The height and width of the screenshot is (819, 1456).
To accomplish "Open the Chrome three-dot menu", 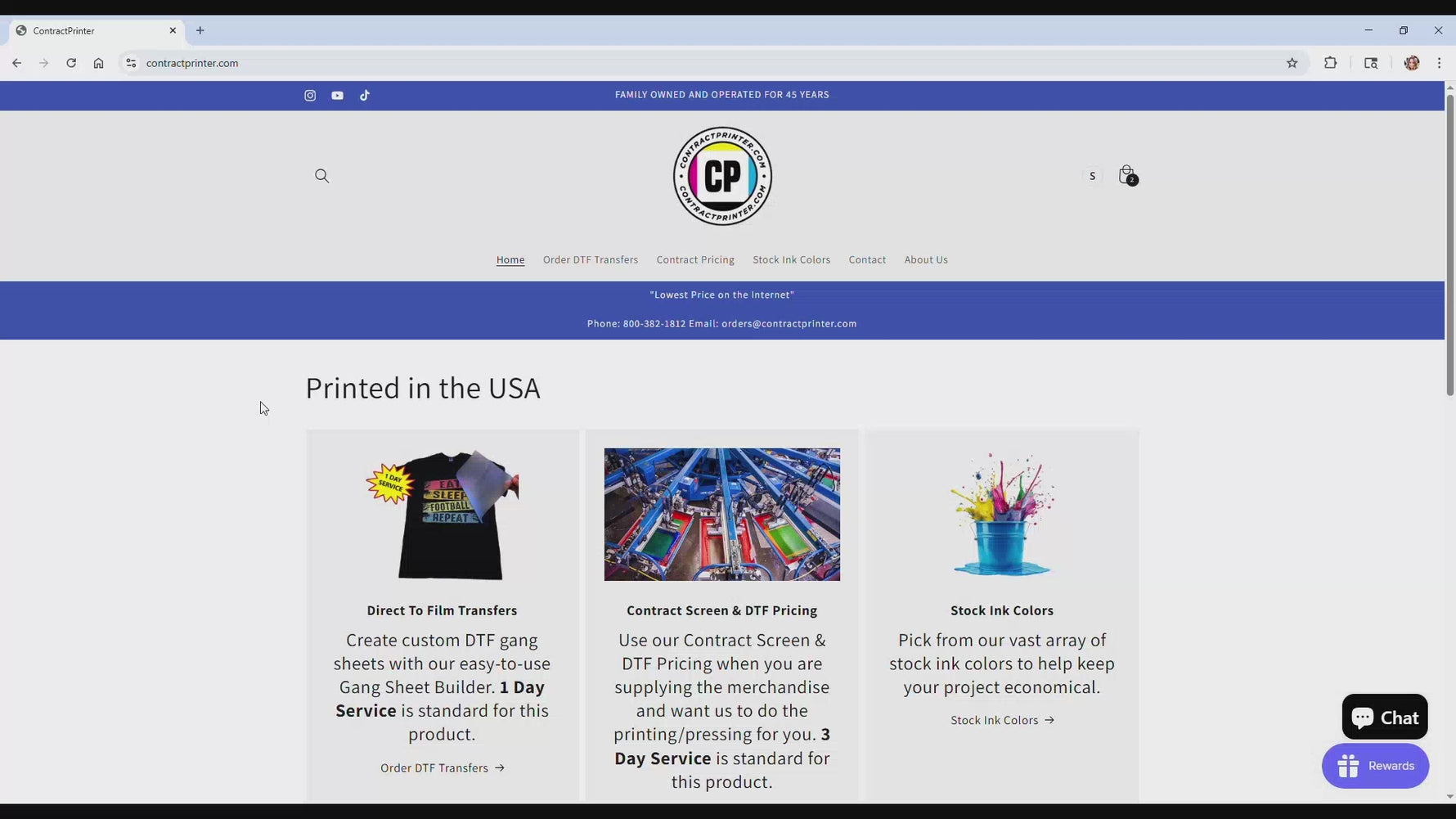I will (x=1439, y=63).
